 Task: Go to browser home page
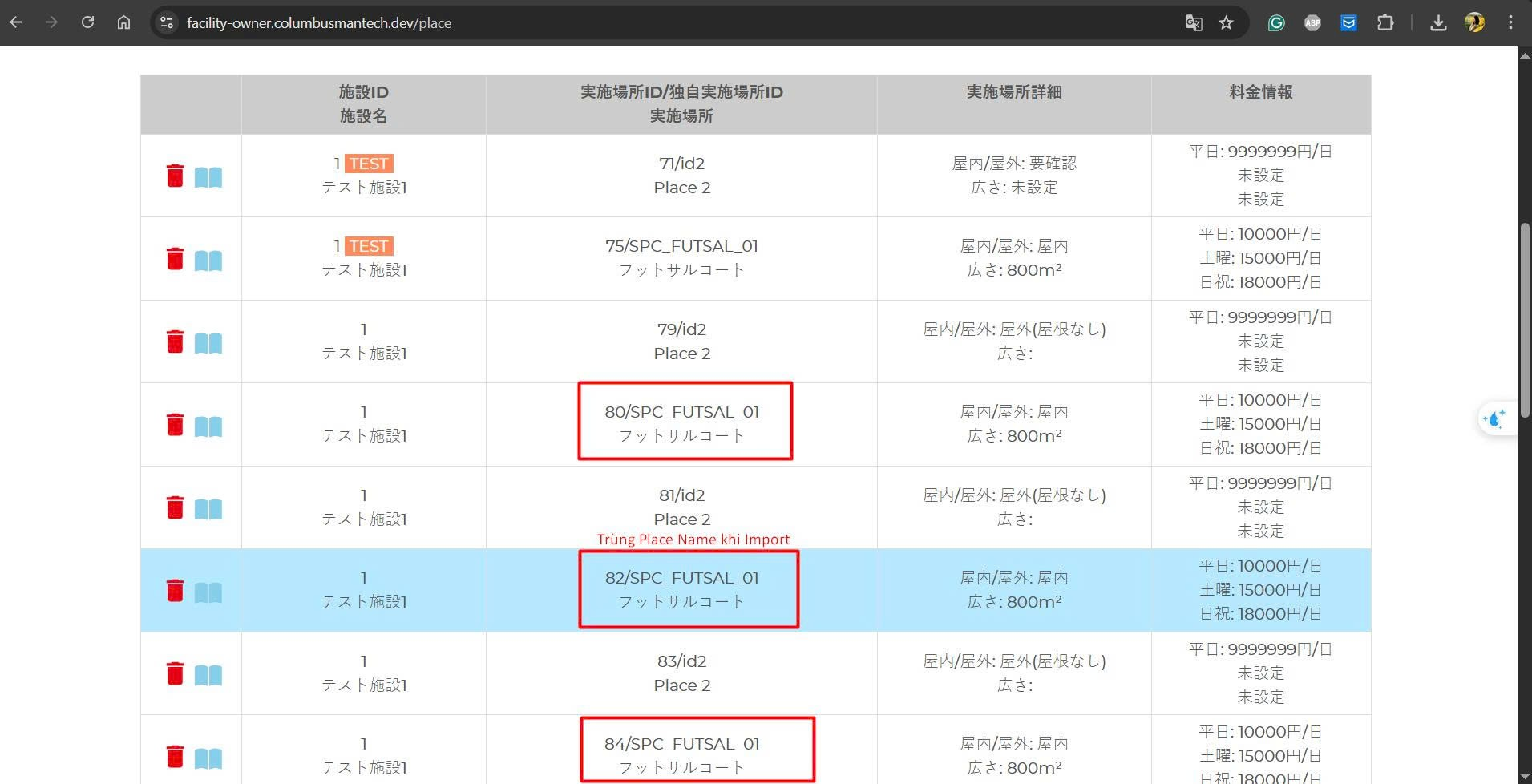click(x=123, y=22)
